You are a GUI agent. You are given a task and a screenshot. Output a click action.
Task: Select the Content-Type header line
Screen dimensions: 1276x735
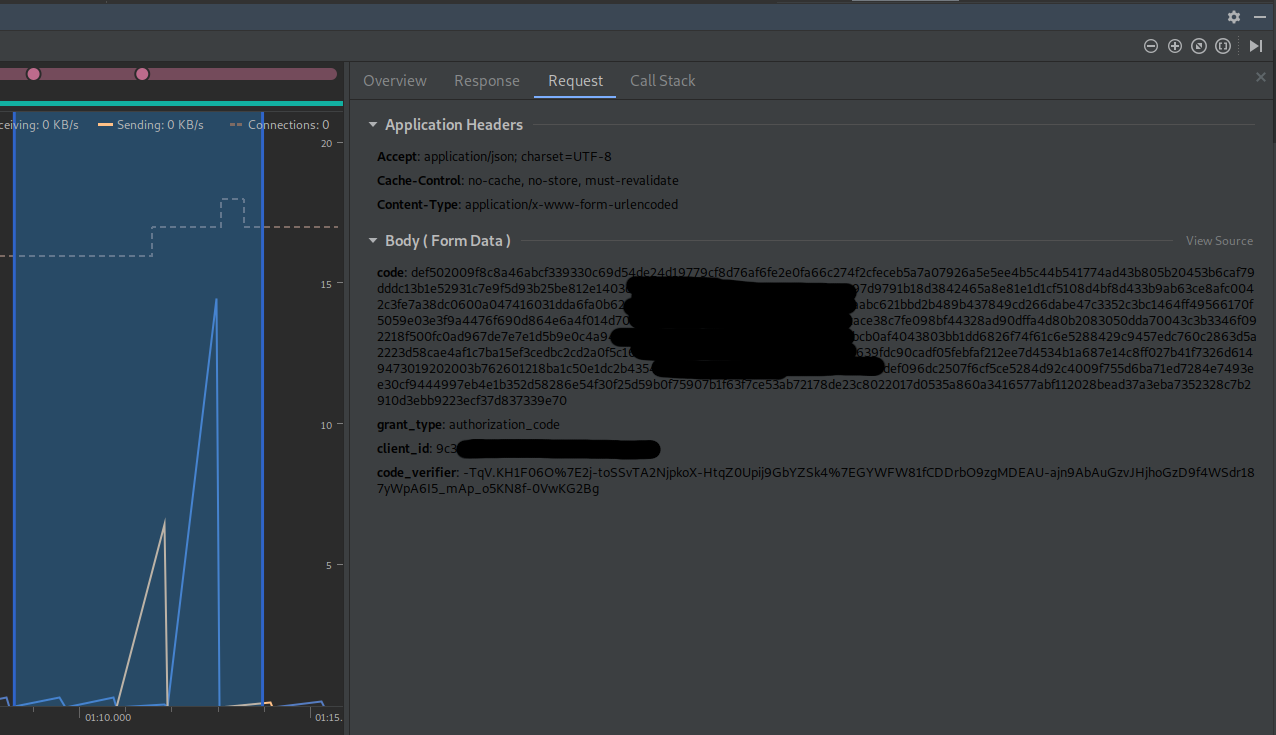(527, 205)
